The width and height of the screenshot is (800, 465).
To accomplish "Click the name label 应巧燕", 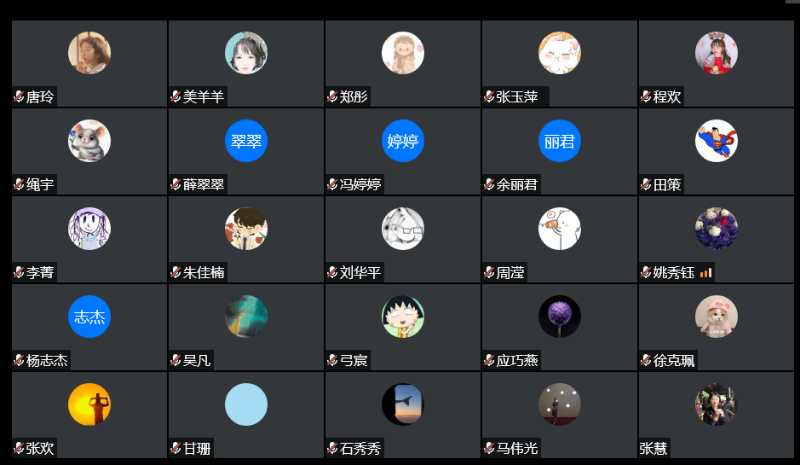I will pos(517,360).
